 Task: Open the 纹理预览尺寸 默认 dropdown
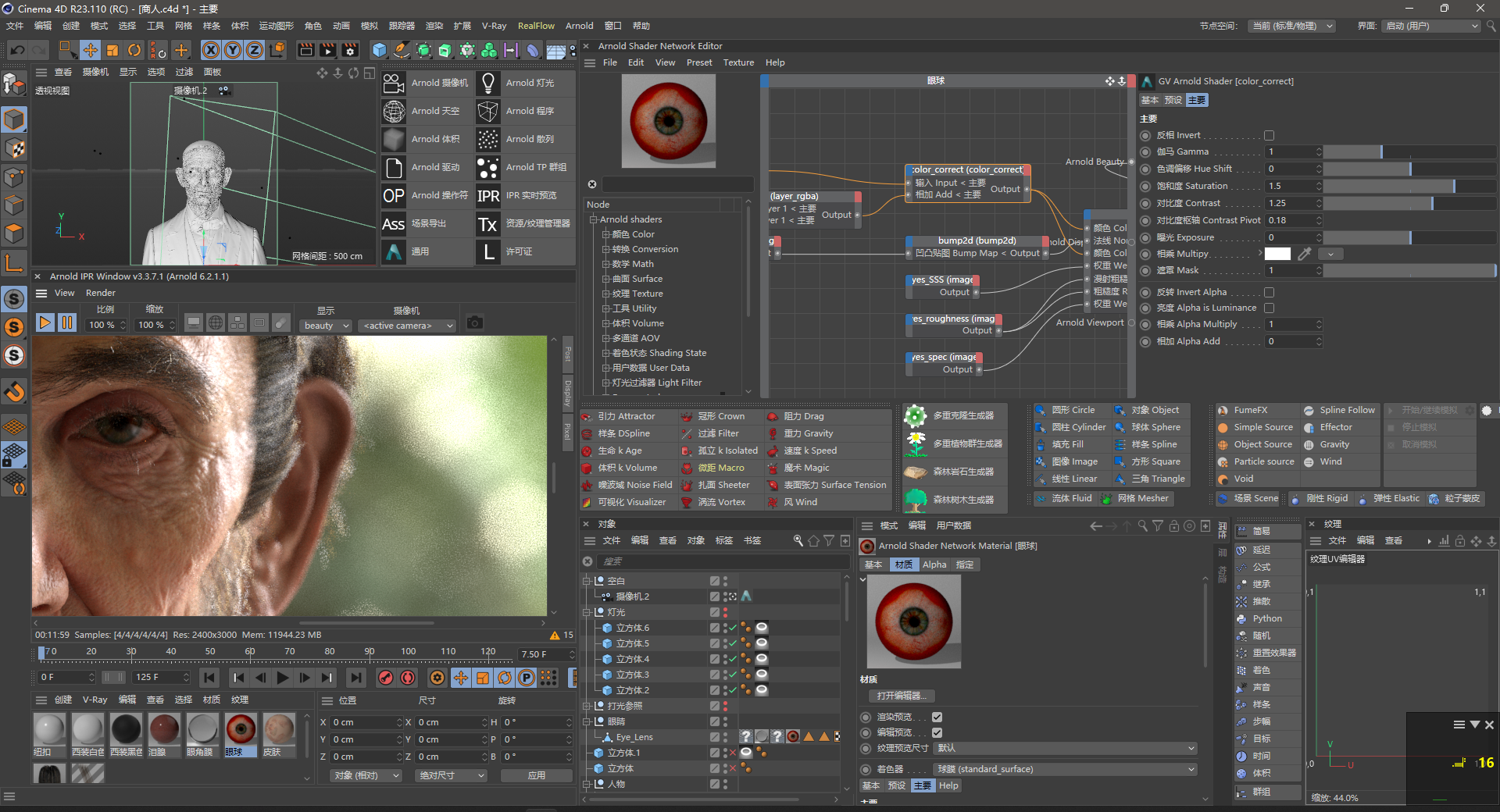coord(1066,748)
